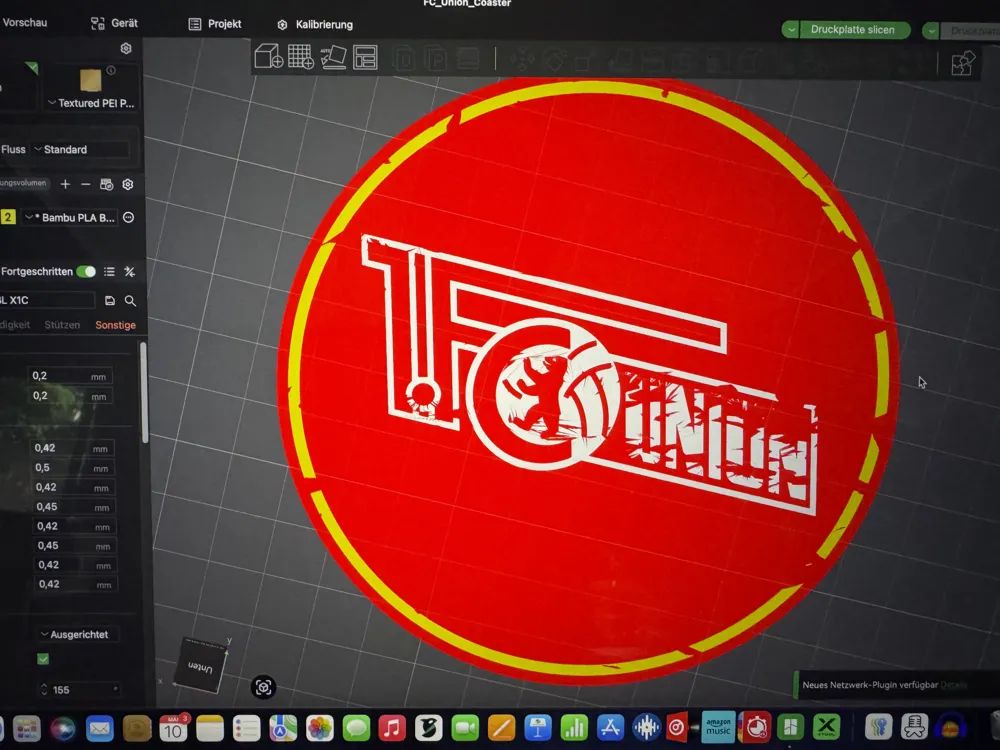Click the build plate gold thumbnail

[x=90, y=80]
